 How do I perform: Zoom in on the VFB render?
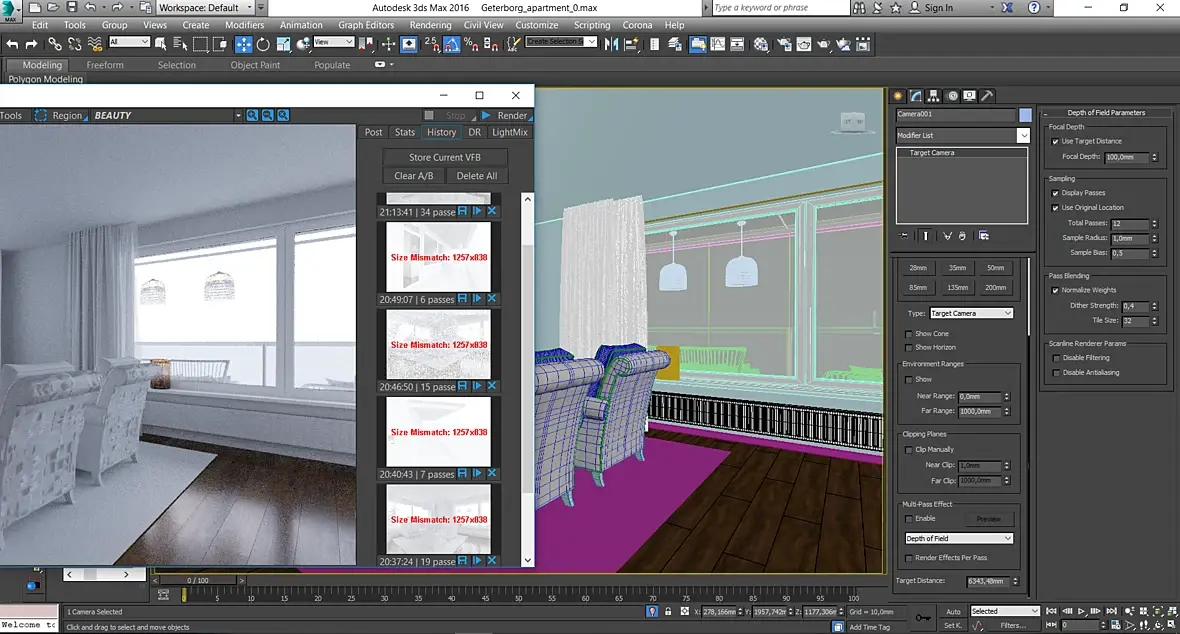tap(253, 116)
